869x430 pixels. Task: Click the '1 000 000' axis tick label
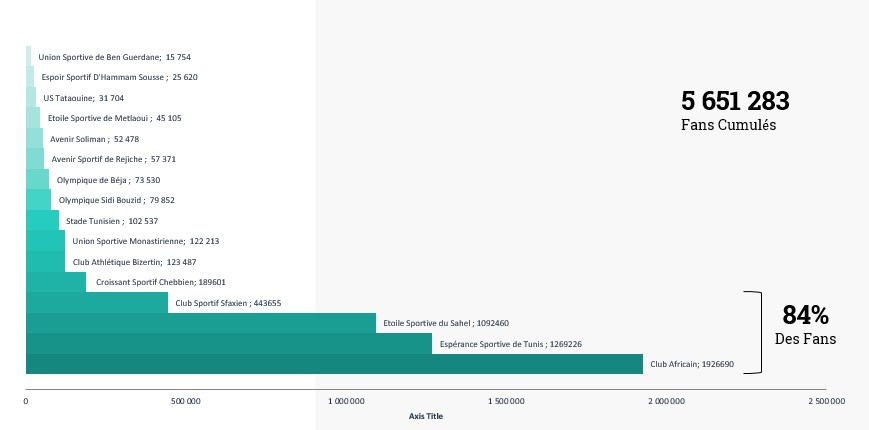pos(346,401)
